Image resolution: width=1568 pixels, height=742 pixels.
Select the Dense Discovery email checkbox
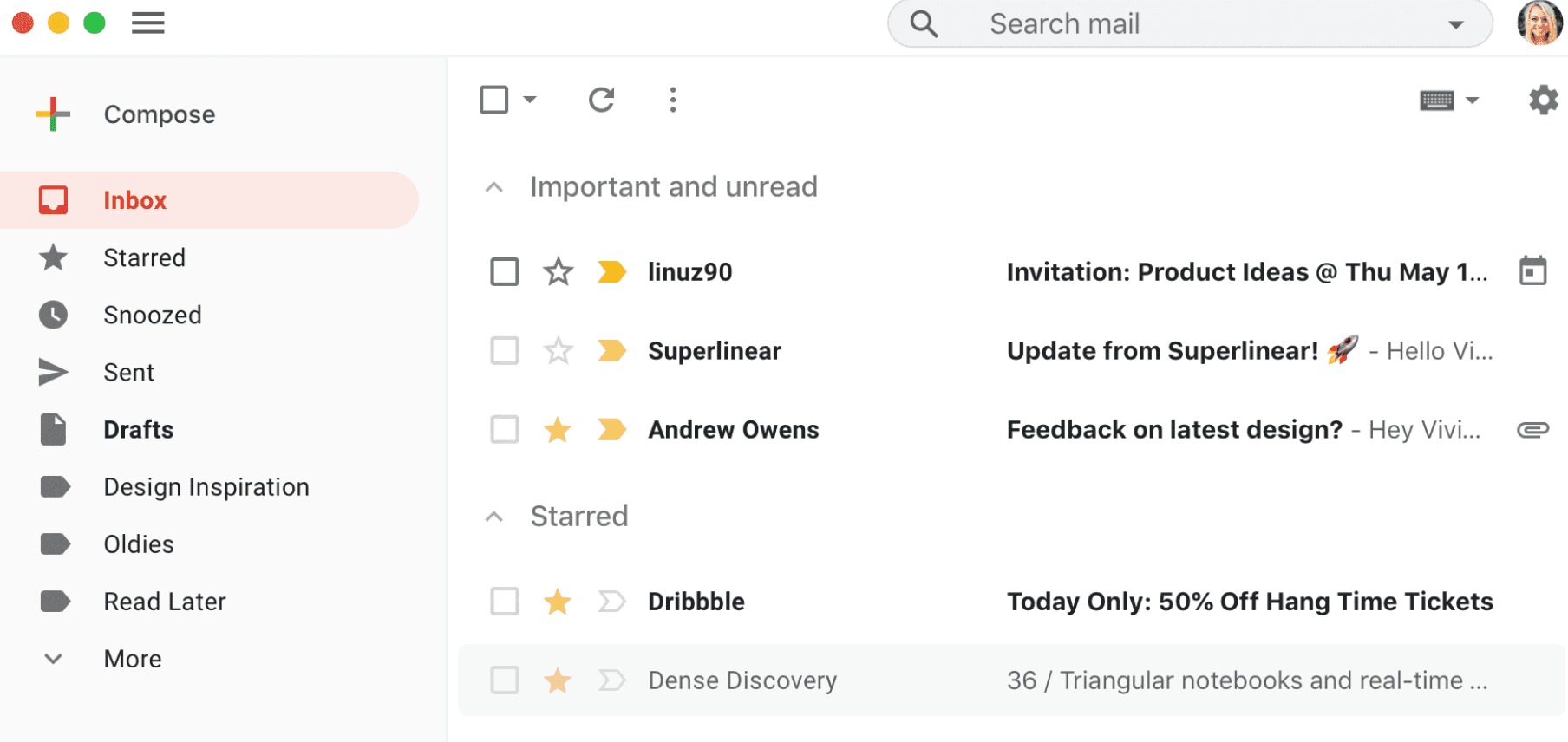click(505, 680)
